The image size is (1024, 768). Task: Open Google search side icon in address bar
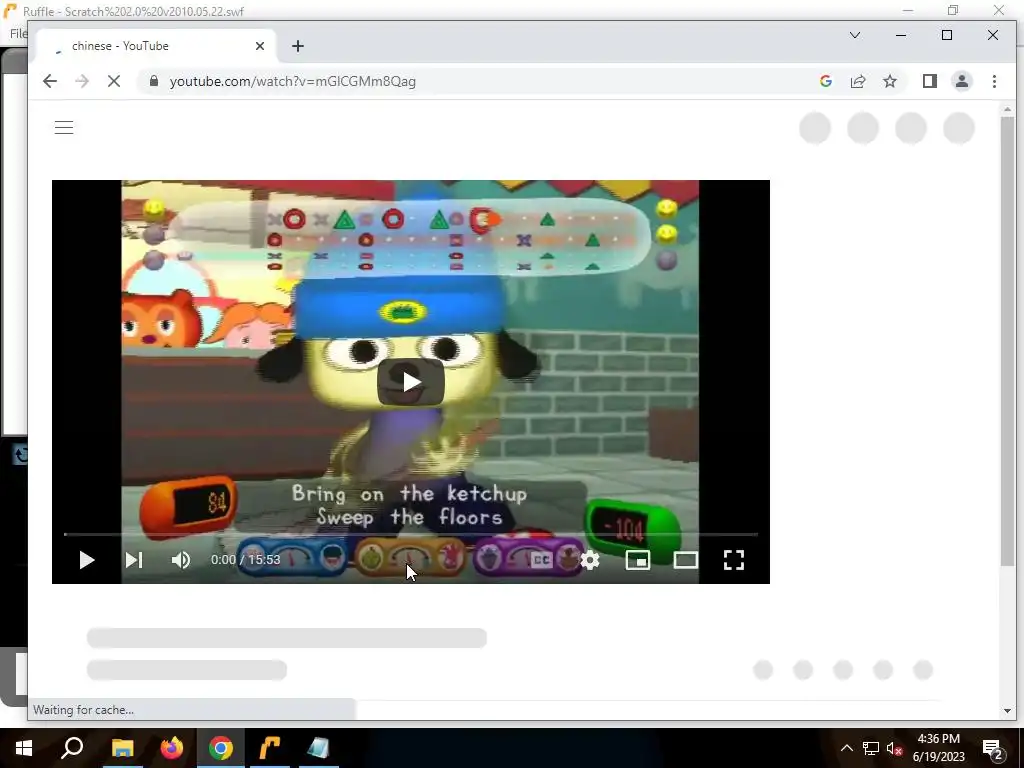pyautogui.click(x=825, y=81)
